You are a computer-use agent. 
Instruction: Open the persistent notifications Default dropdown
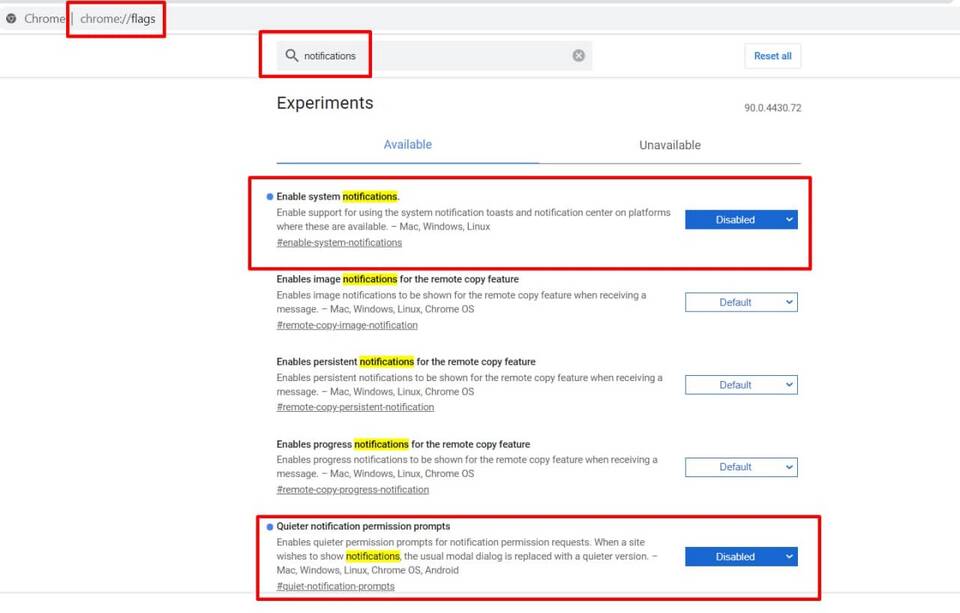click(x=741, y=385)
